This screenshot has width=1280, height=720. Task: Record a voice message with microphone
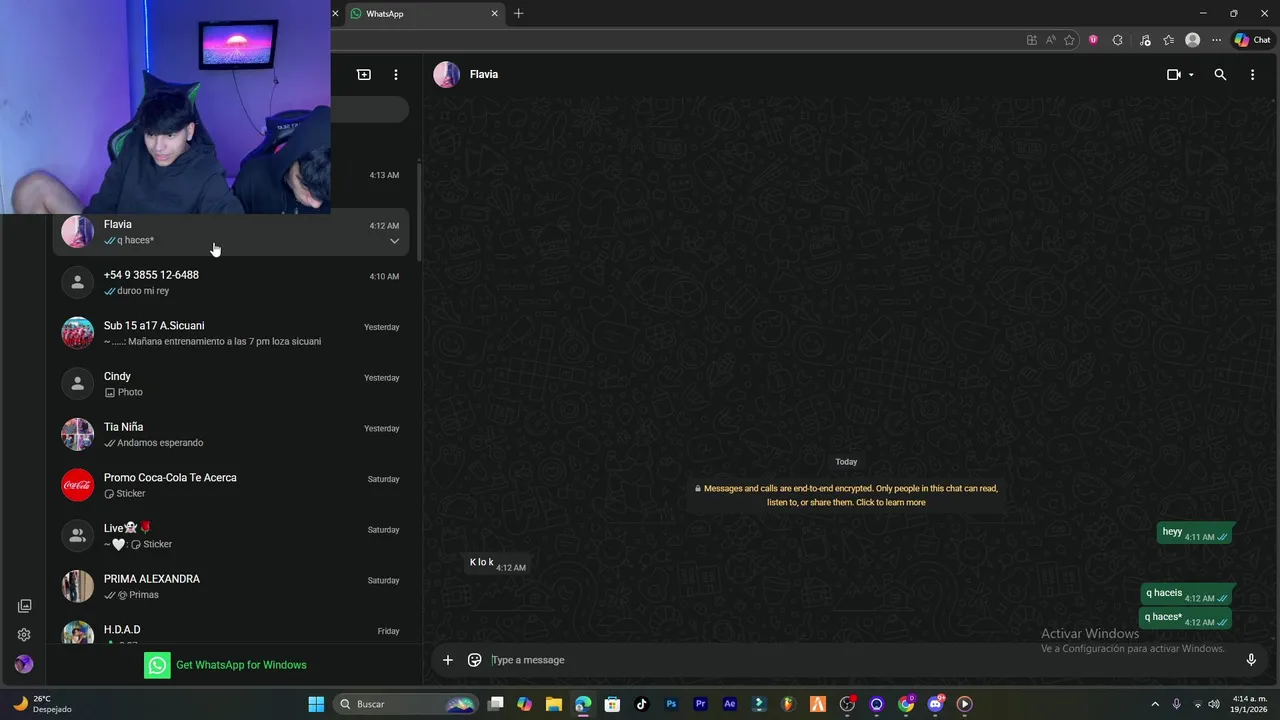[1251, 660]
